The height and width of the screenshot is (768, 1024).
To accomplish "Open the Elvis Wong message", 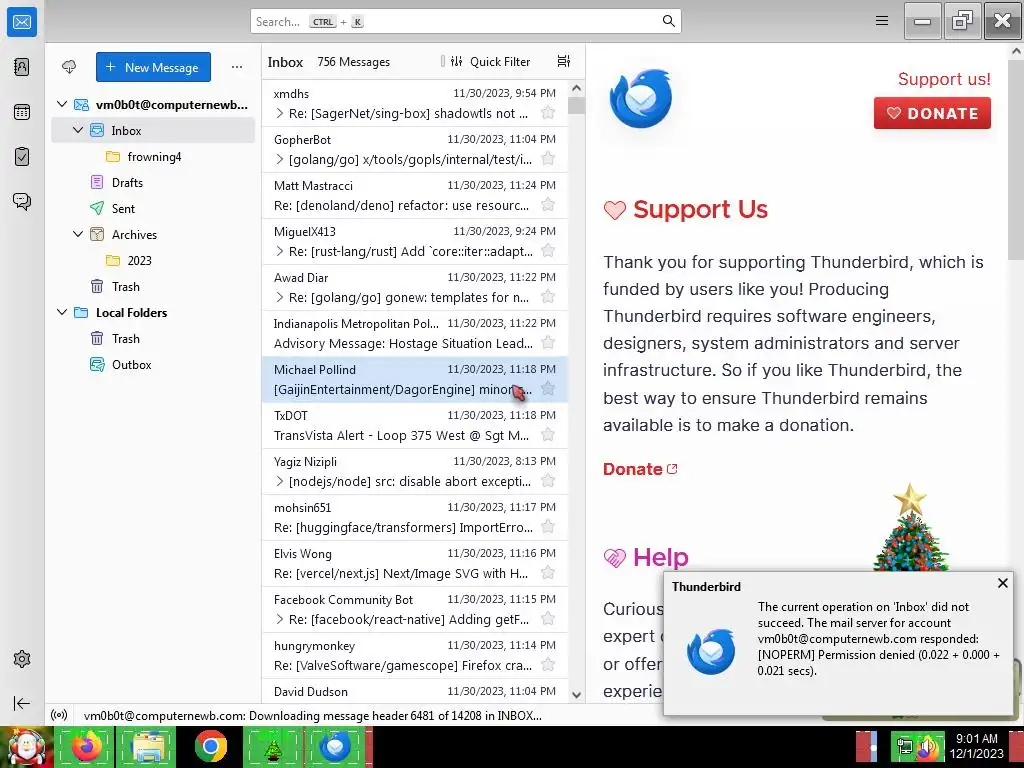I will pos(415,564).
